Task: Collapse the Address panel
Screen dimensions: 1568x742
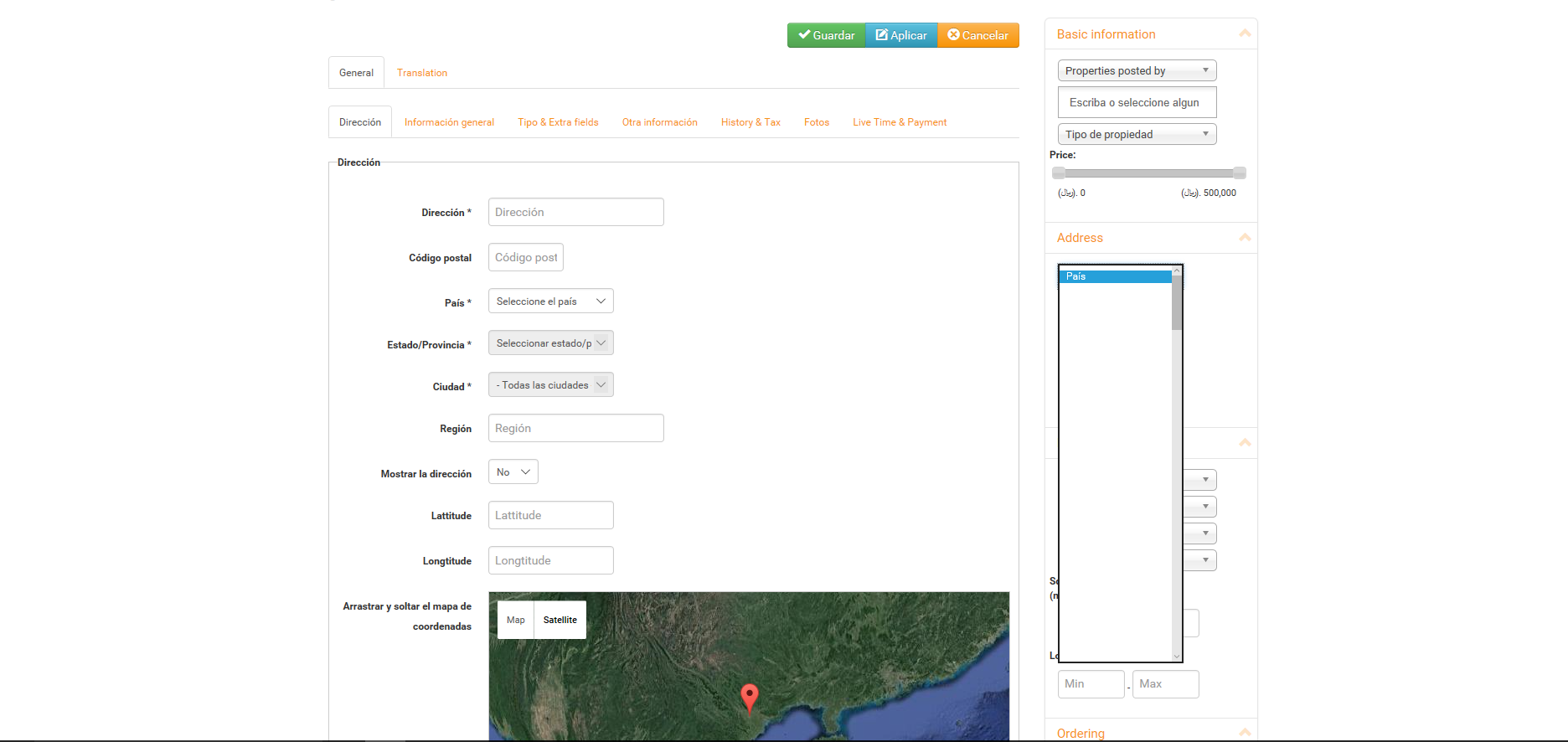Action: click(x=1245, y=238)
